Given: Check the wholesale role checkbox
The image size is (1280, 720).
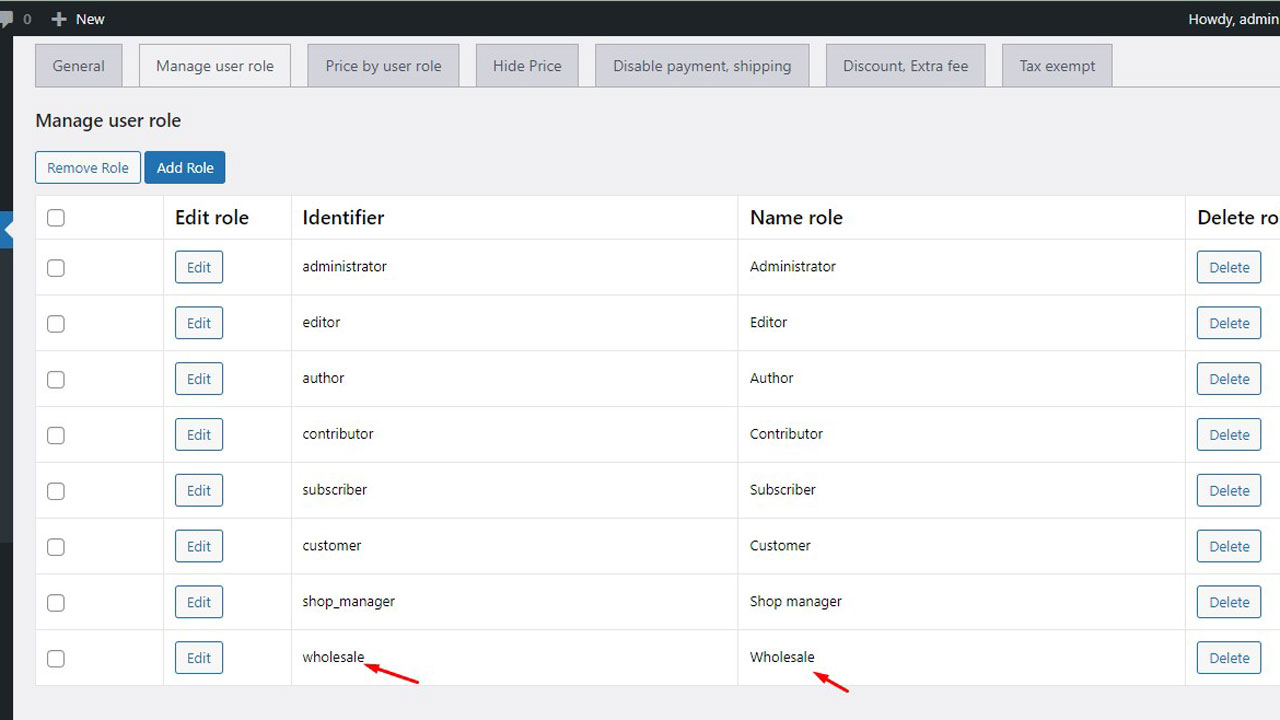Looking at the screenshot, I should click(x=56, y=658).
